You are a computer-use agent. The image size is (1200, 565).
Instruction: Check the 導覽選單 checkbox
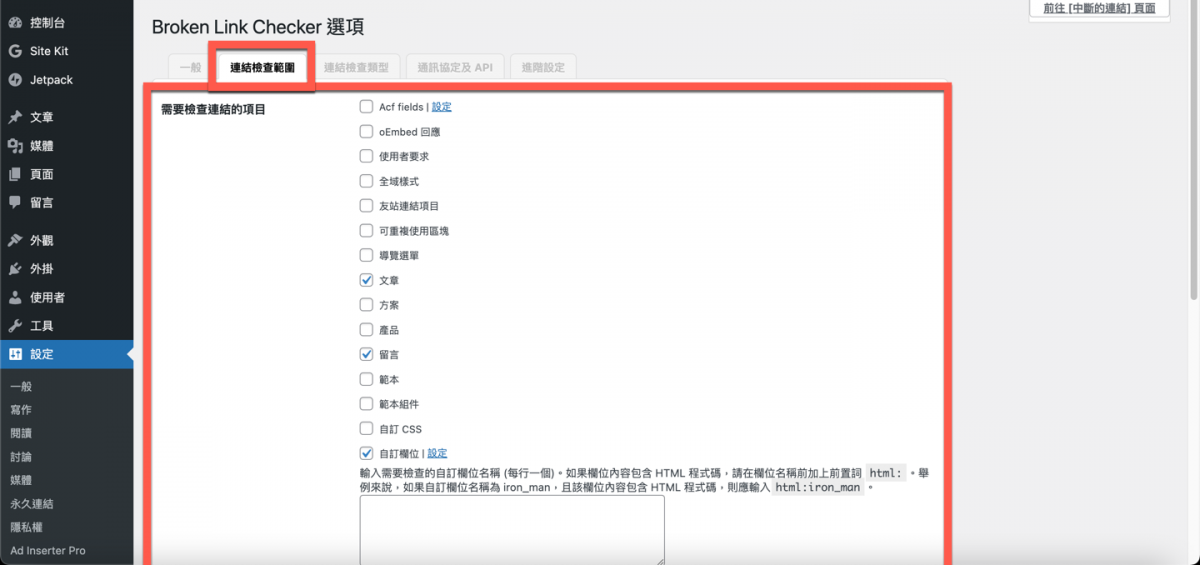[366, 255]
